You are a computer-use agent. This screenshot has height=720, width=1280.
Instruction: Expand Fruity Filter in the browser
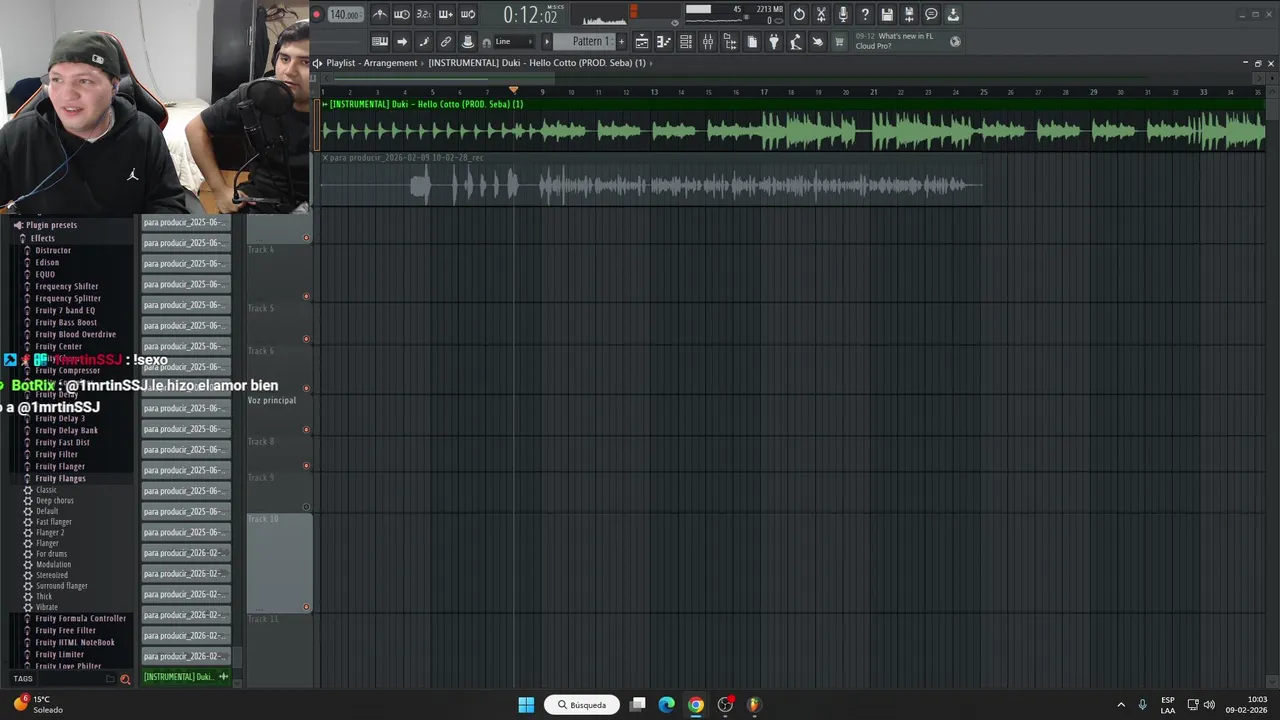56,454
